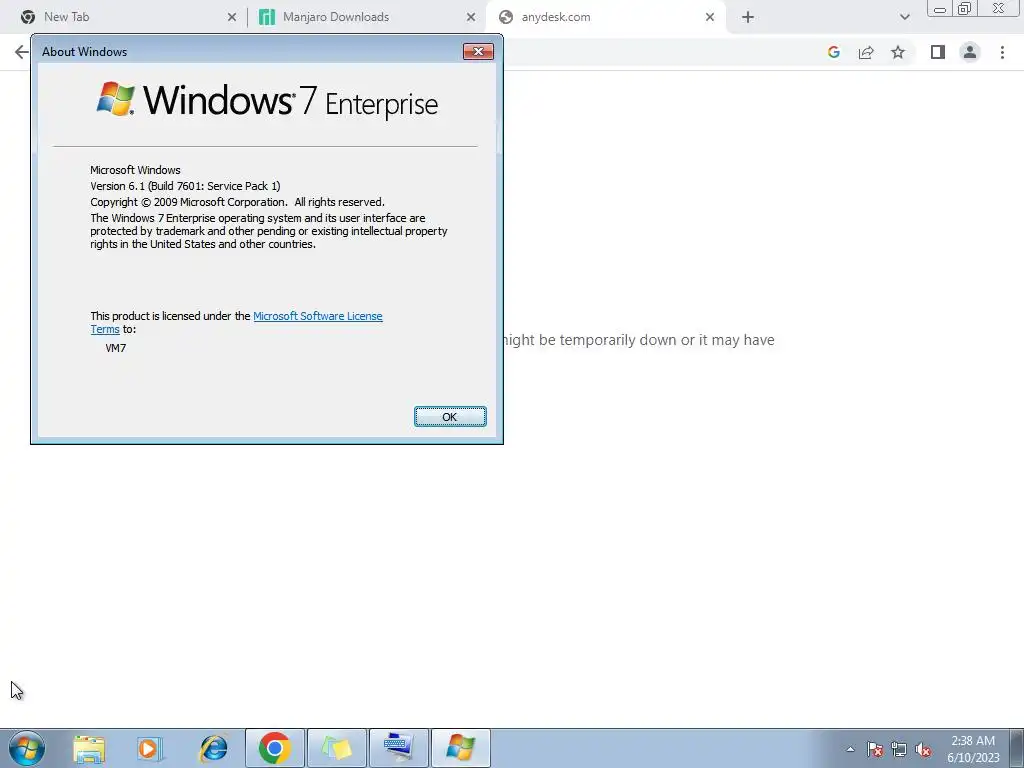Click the VM7 licensee name
The height and width of the screenshot is (768, 1024).
click(x=116, y=348)
